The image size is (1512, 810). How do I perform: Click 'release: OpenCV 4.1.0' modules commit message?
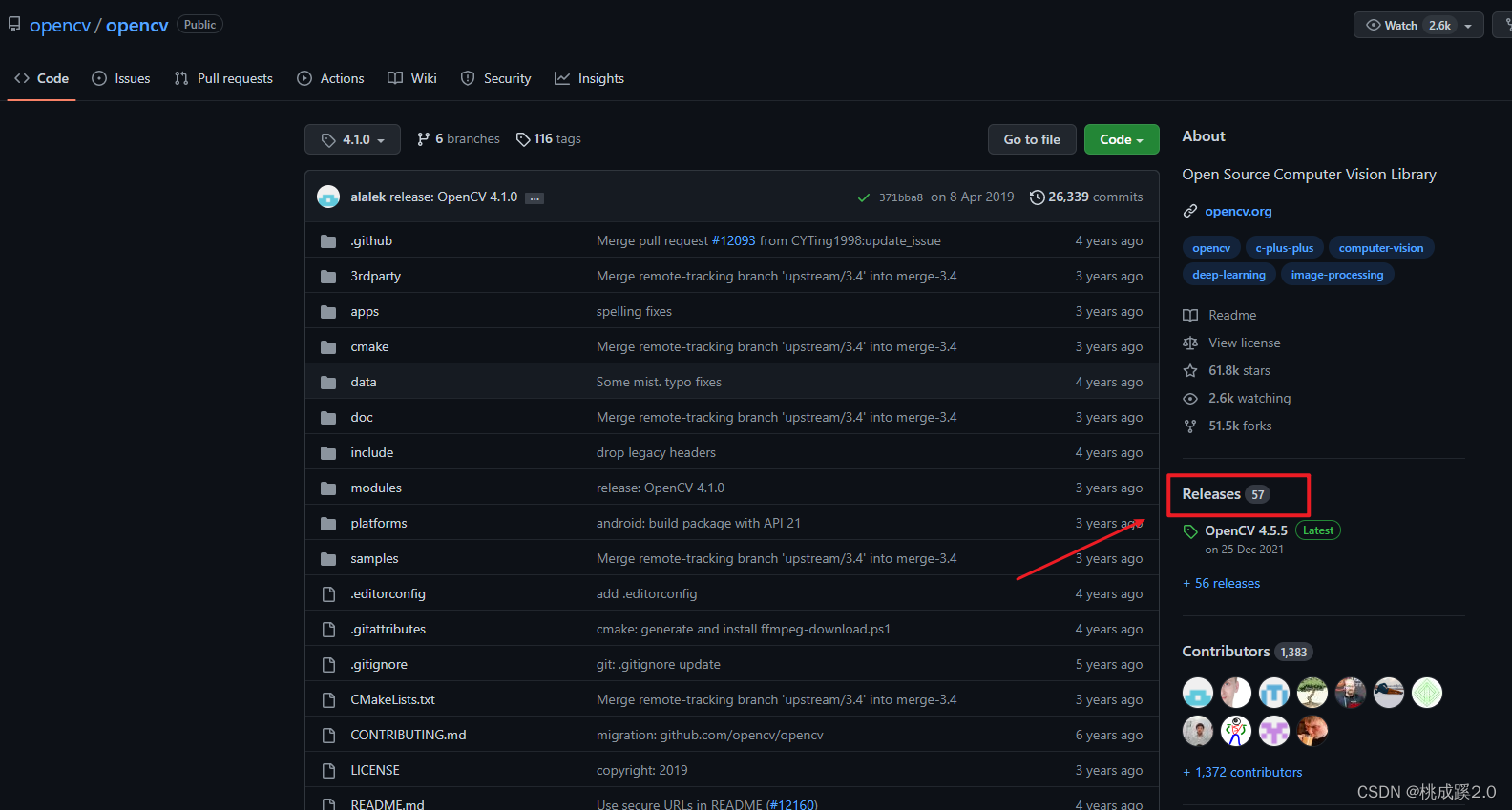[661, 488]
